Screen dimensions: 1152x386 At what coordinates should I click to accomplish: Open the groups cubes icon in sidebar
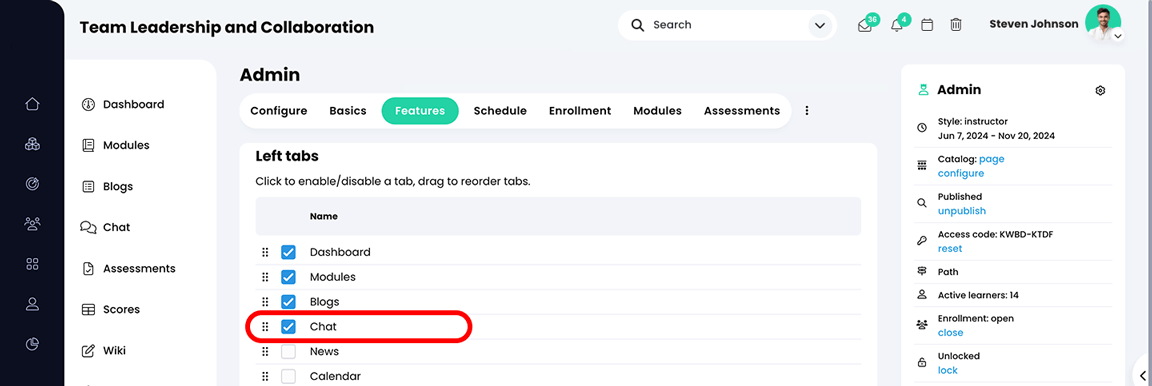point(32,144)
